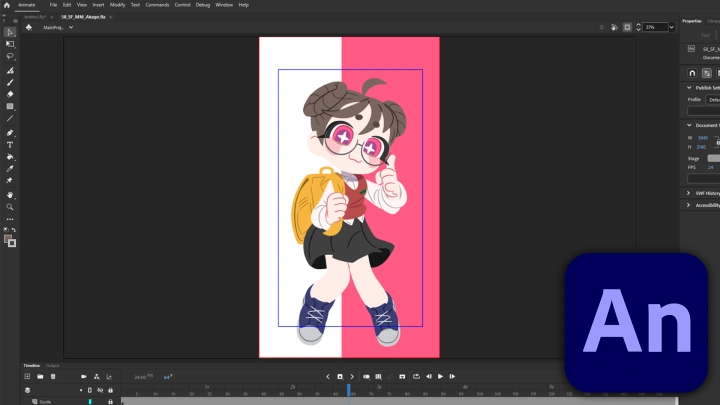
Task: Open the MainProj scene dropdown
Action: click(71, 28)
